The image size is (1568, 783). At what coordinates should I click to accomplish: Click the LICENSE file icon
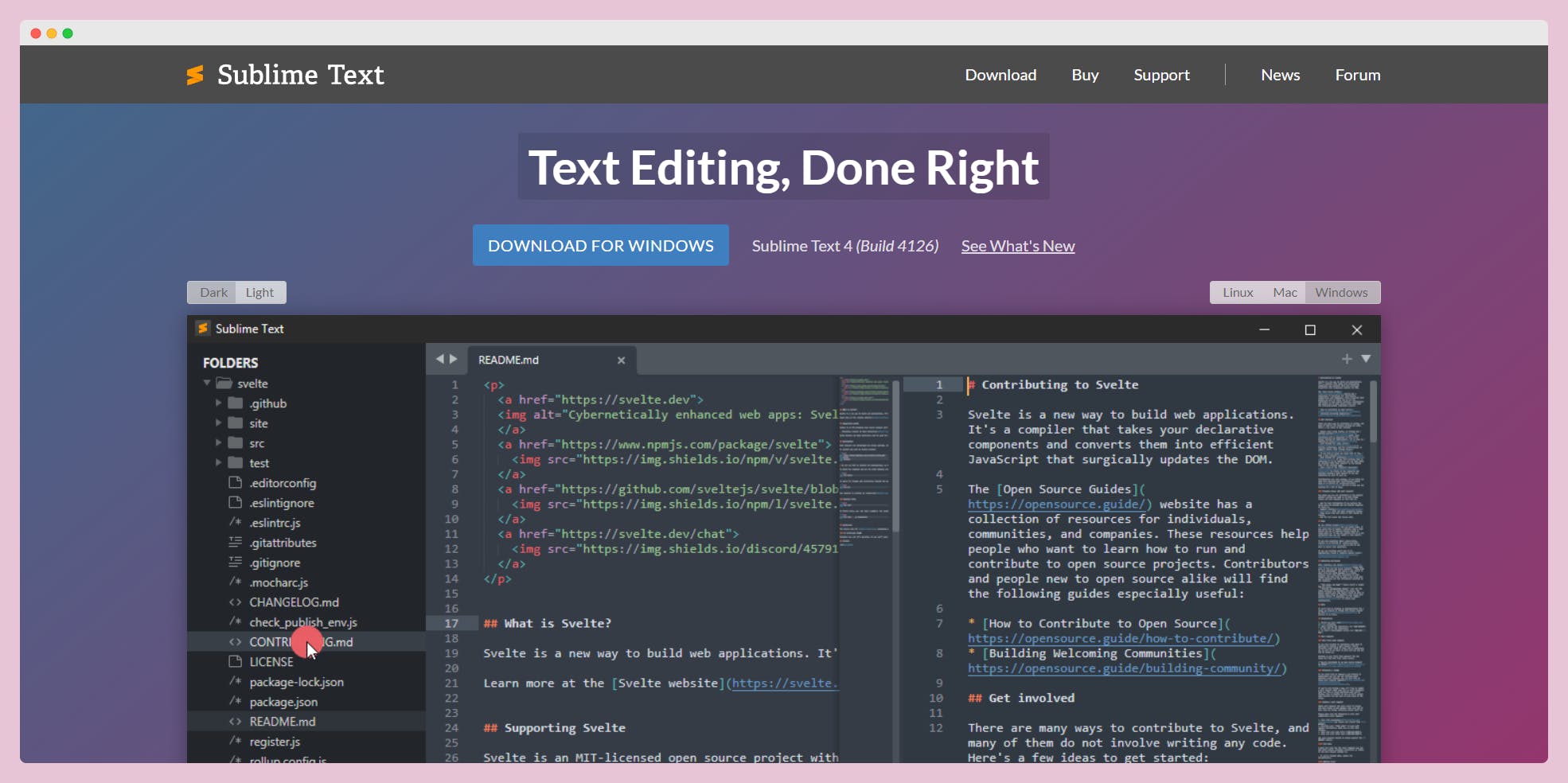[235, 661]
